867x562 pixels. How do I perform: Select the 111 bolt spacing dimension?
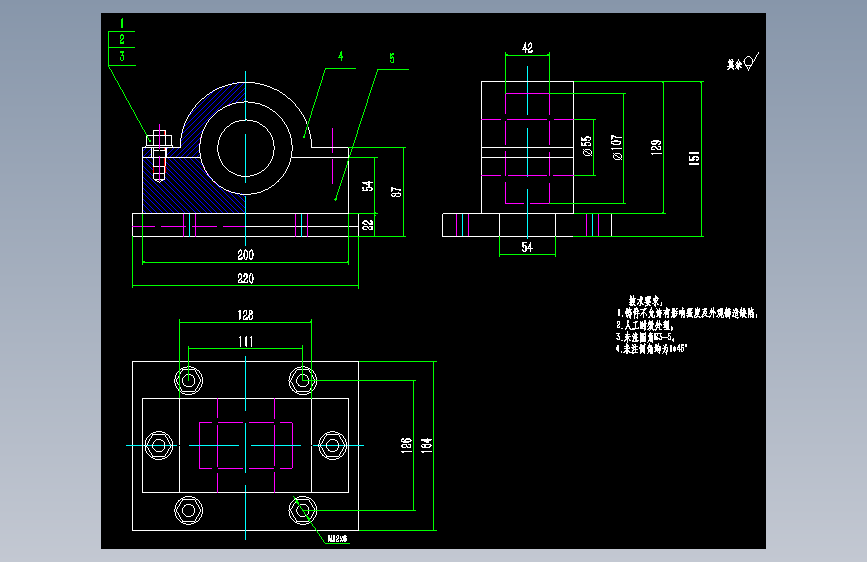[246, 341]
